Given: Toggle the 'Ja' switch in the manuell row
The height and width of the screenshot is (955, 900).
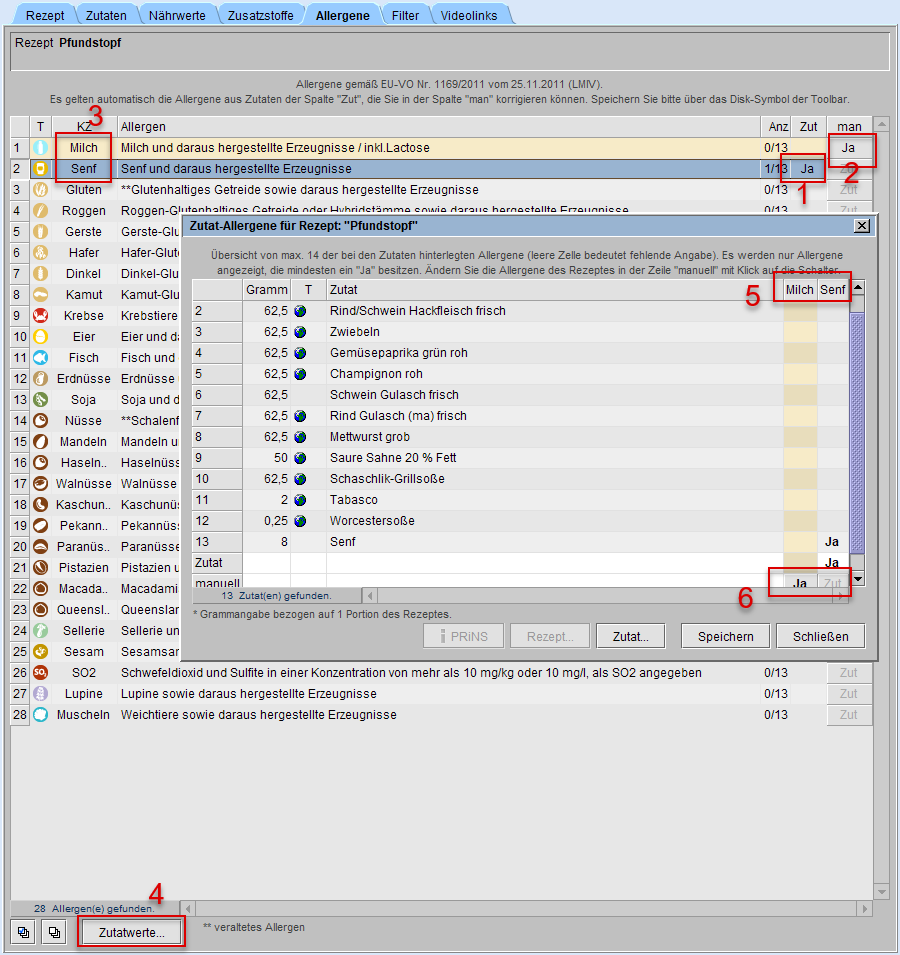Looking at the screenshot, I should [799, 583].
